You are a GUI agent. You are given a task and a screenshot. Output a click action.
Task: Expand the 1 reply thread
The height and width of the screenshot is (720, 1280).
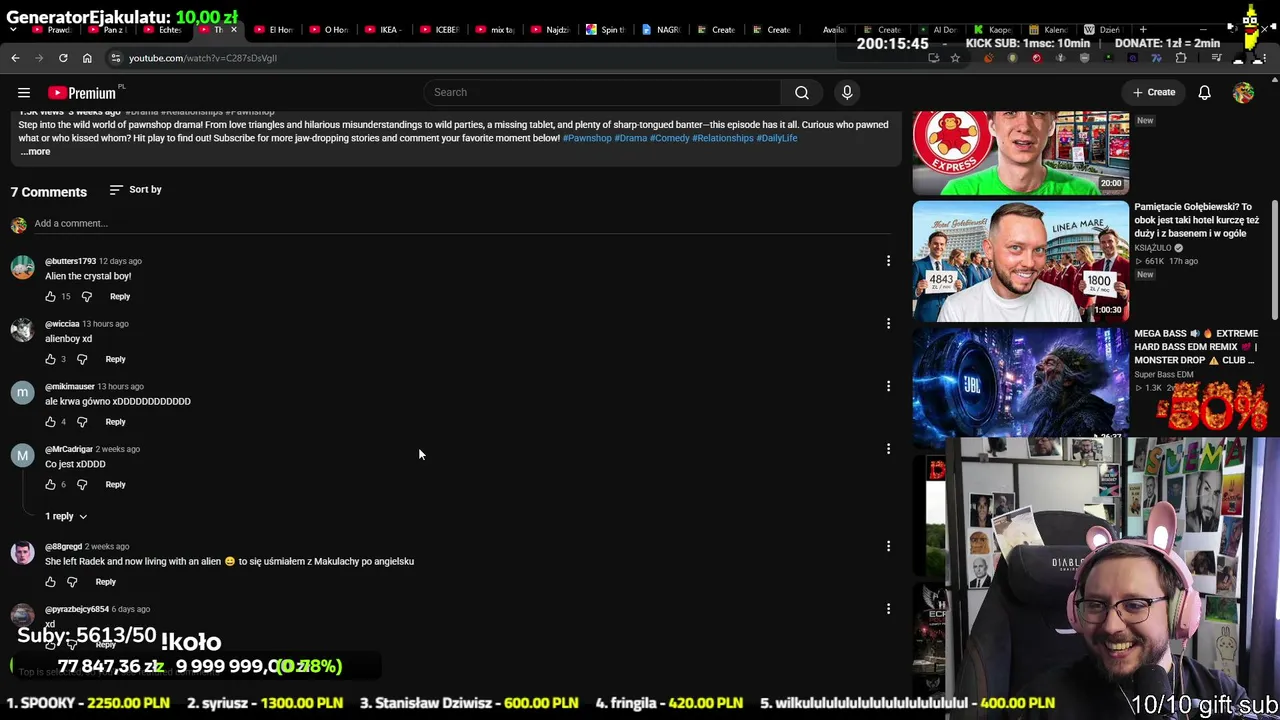pyautogui.click(x=66, y=516)
